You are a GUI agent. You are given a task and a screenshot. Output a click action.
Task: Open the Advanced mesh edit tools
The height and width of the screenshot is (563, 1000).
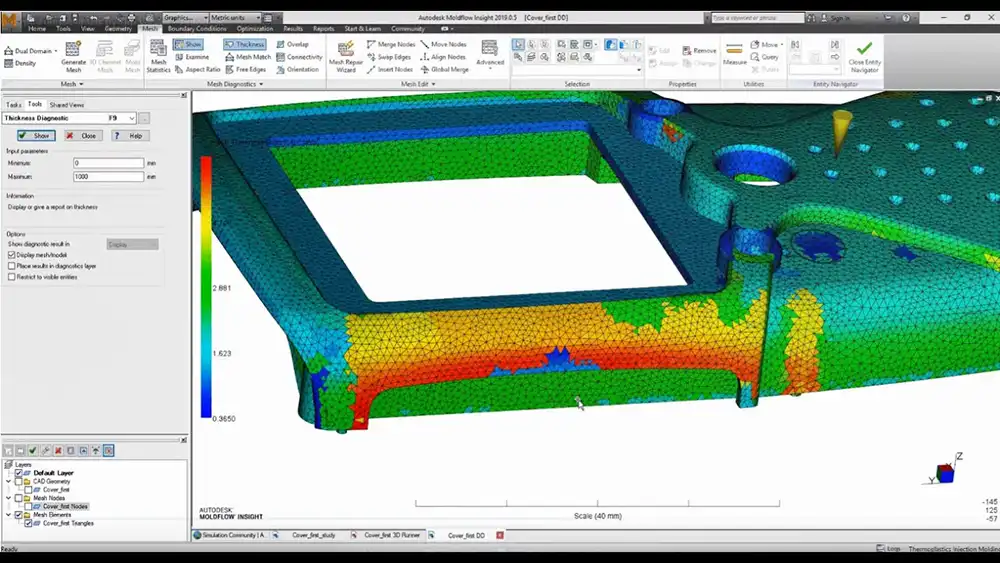pyautogui.click(x=490, y=54)
